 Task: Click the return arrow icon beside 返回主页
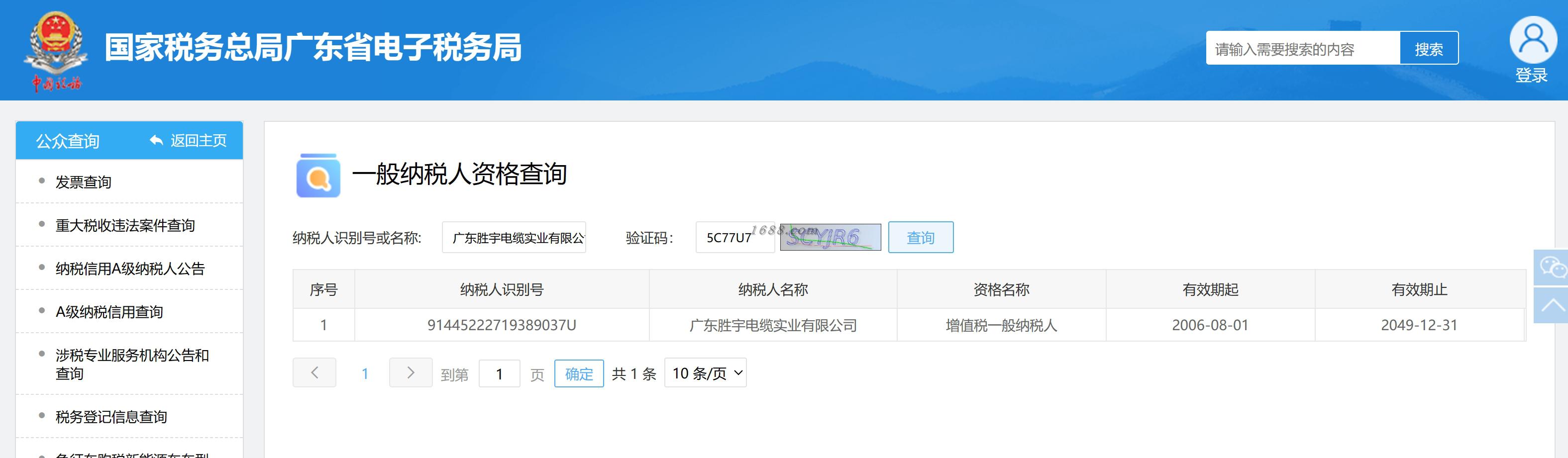[x=156, y=141]
